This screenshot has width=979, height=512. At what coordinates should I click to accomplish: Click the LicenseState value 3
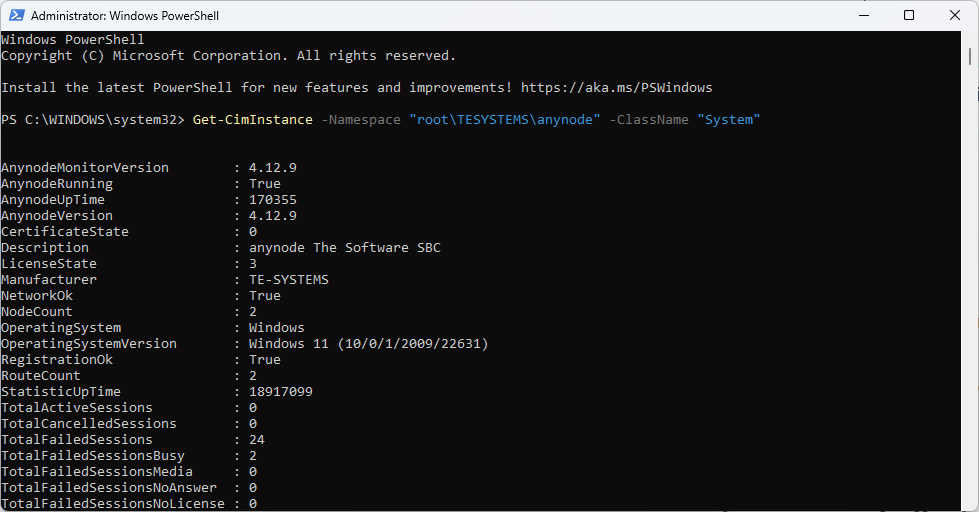(x=253, y=263)
